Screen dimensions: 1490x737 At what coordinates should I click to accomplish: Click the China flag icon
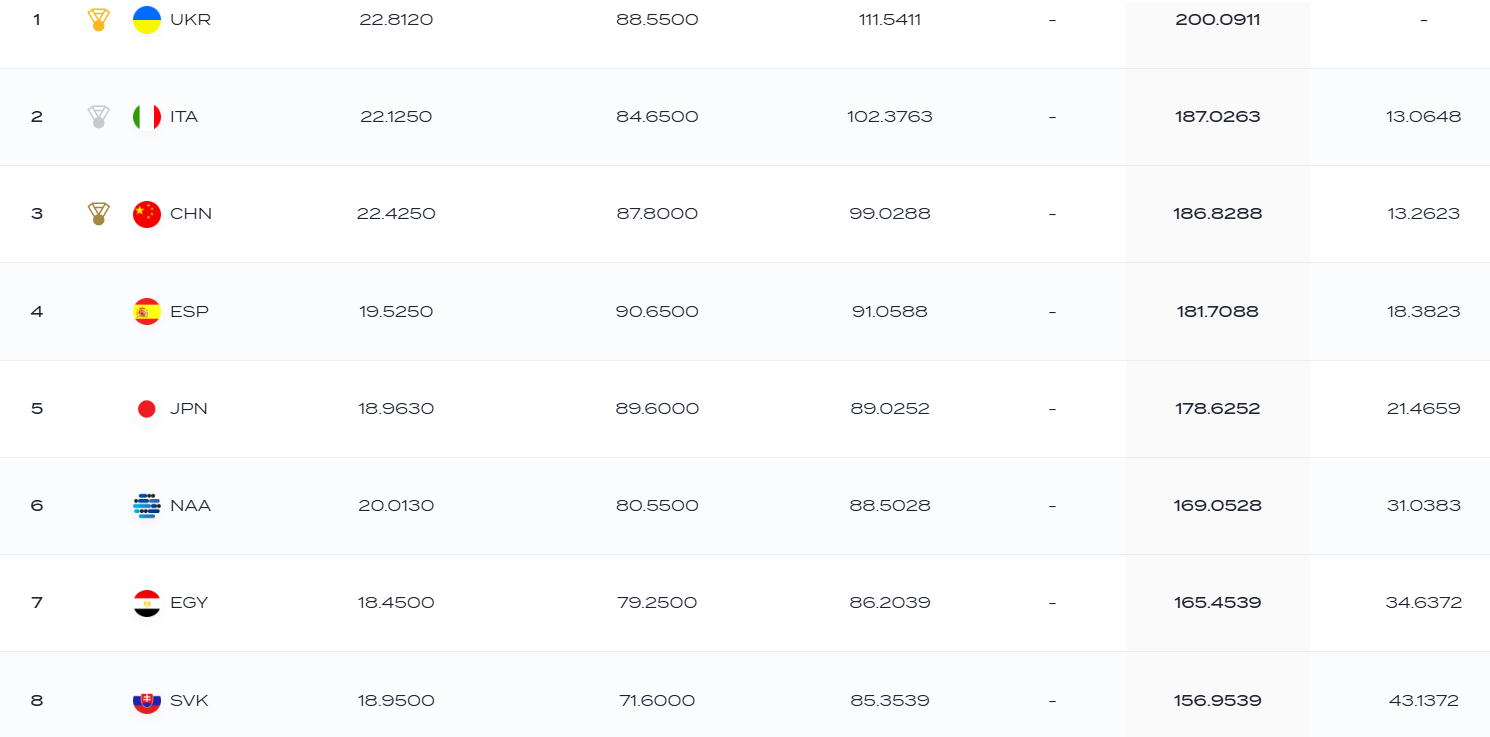147,214
